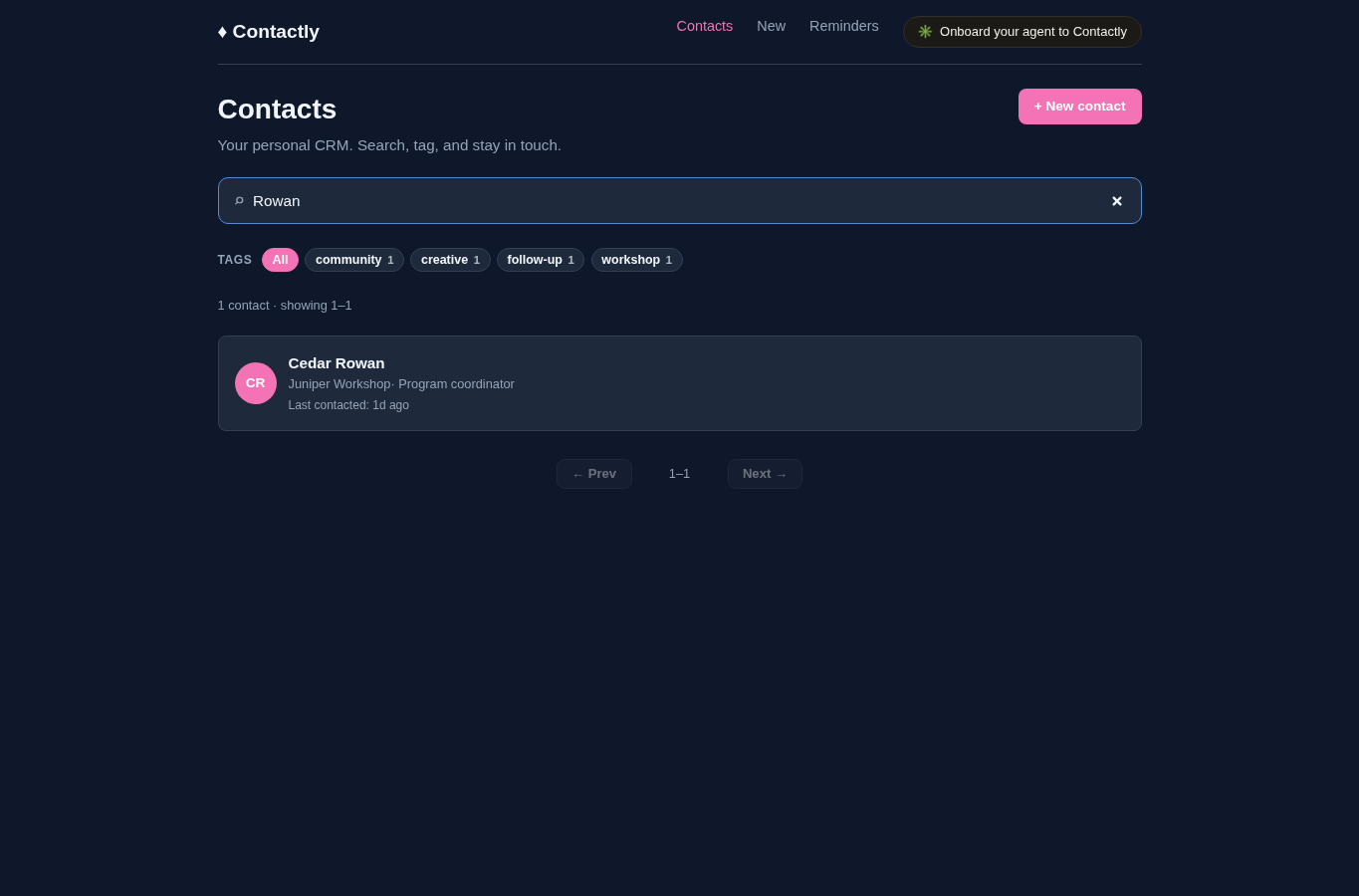Filter by the workshop tag

(637, 260)
